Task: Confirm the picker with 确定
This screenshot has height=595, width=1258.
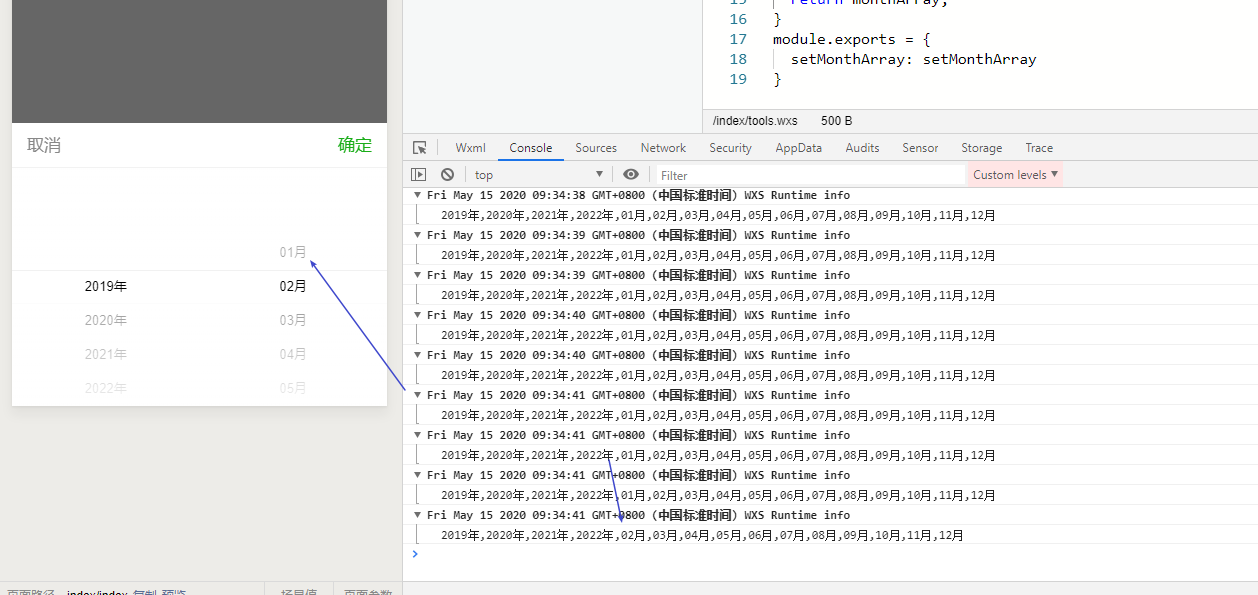Action: click(355, 145)
